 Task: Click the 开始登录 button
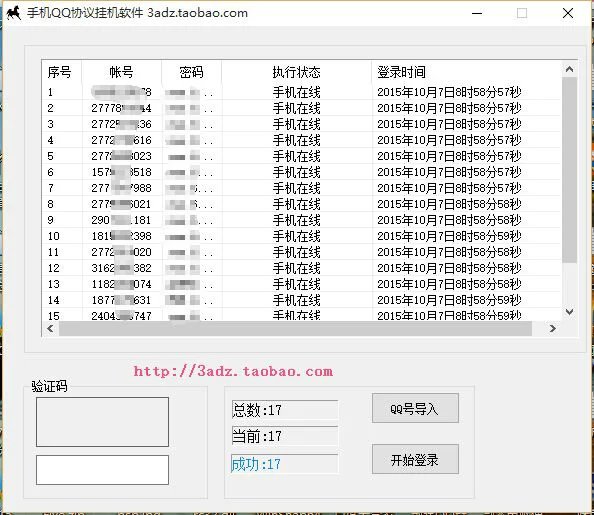point(415,459)
